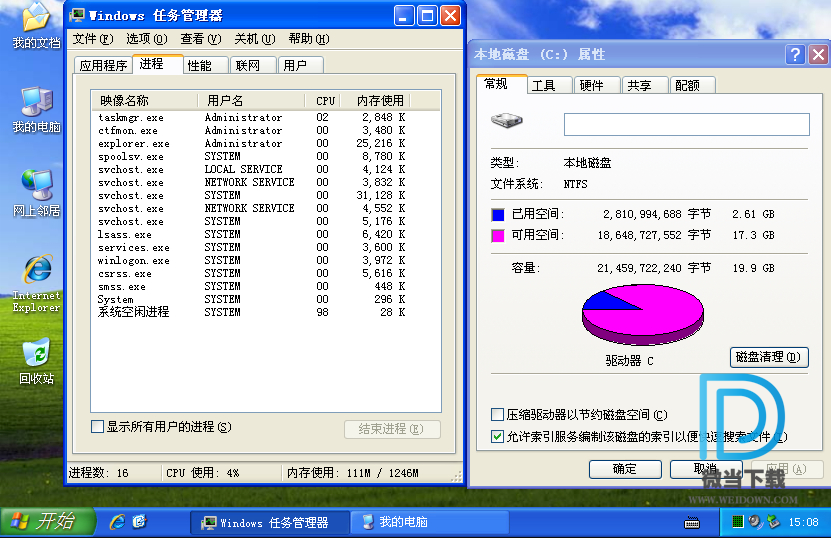Select the ctfmon.exe process row
This screenshot has height=538, width=831.
pos(252,130)
